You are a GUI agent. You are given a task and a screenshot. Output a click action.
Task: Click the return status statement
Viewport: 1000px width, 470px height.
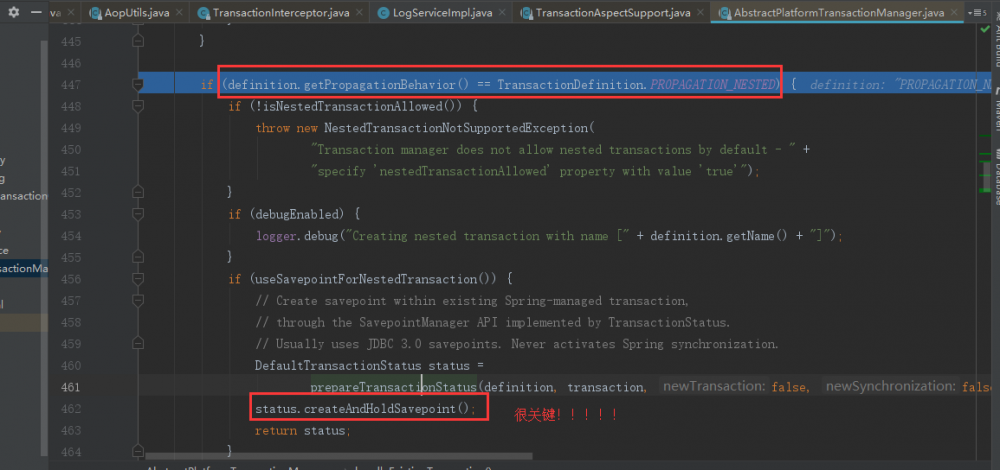pos(303,430)
